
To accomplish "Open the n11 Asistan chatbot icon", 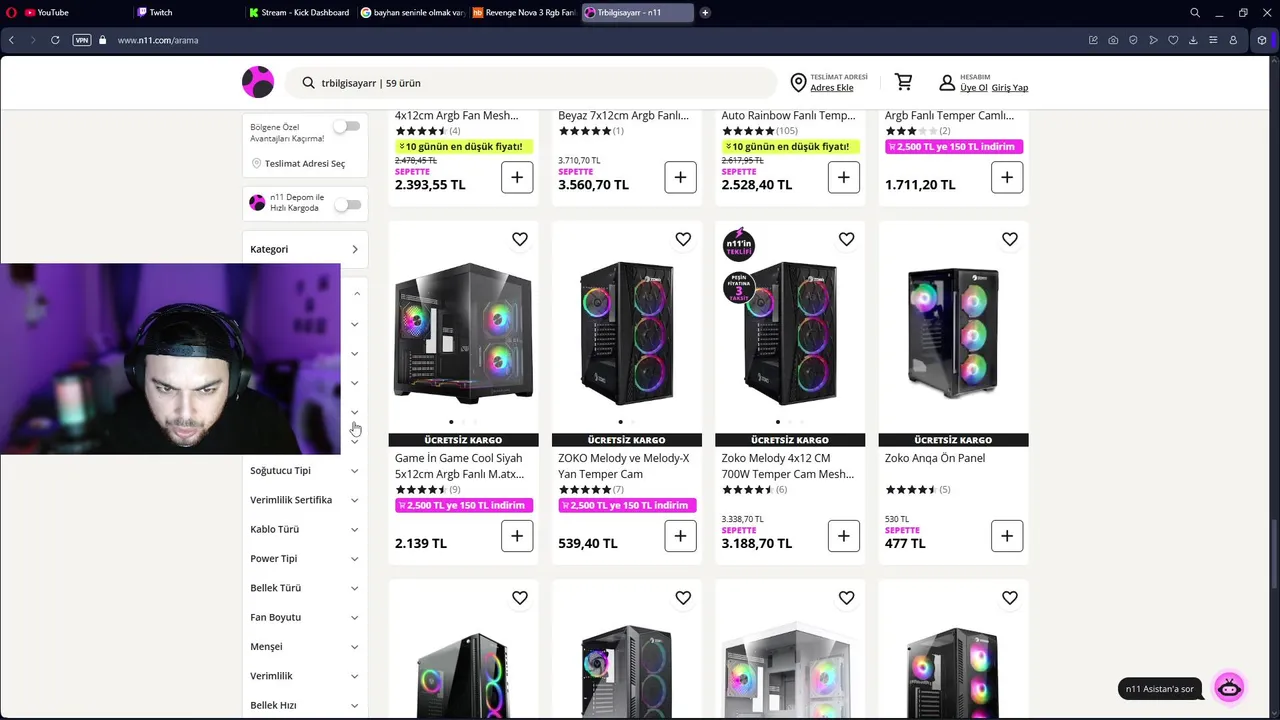I will [x=1229, y=688].
